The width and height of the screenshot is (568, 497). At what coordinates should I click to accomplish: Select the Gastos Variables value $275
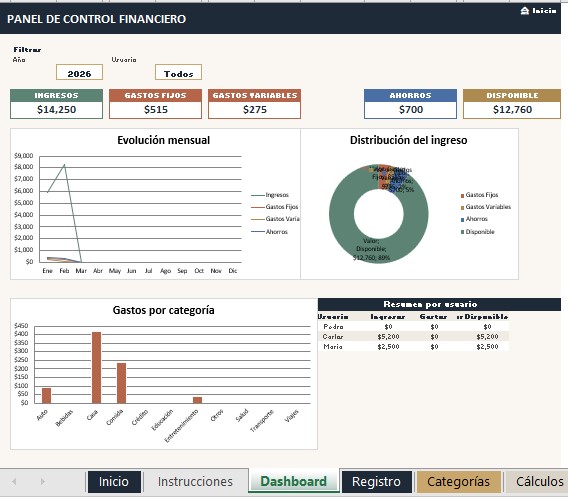(x=254, y=110)
